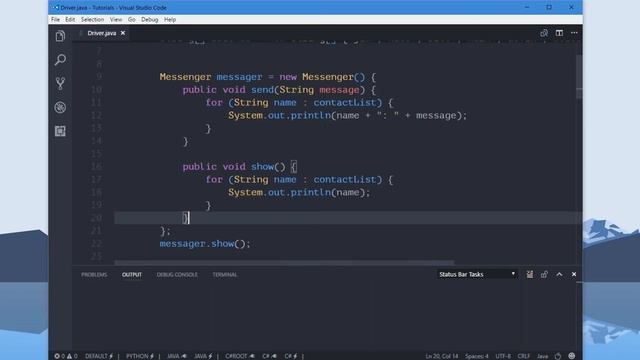Click the vertical scrollbar of the code editor
The width and height of the screenshot is (640, 360).
tap(579, 77)
